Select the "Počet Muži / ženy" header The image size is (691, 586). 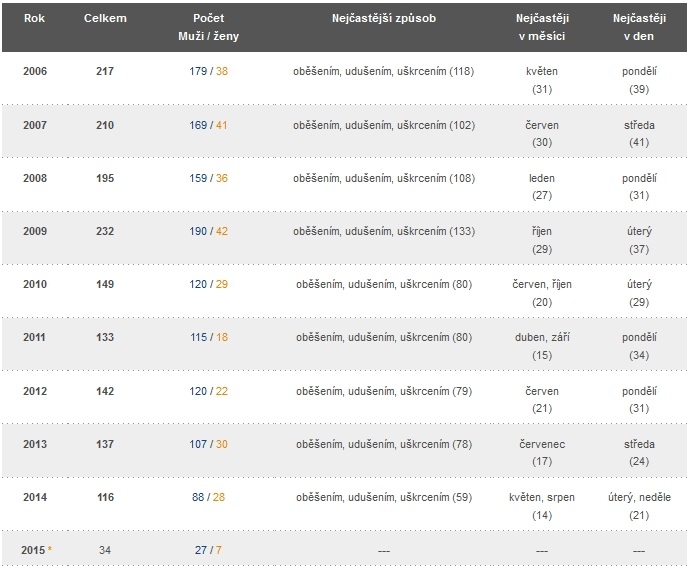(208, 27)
